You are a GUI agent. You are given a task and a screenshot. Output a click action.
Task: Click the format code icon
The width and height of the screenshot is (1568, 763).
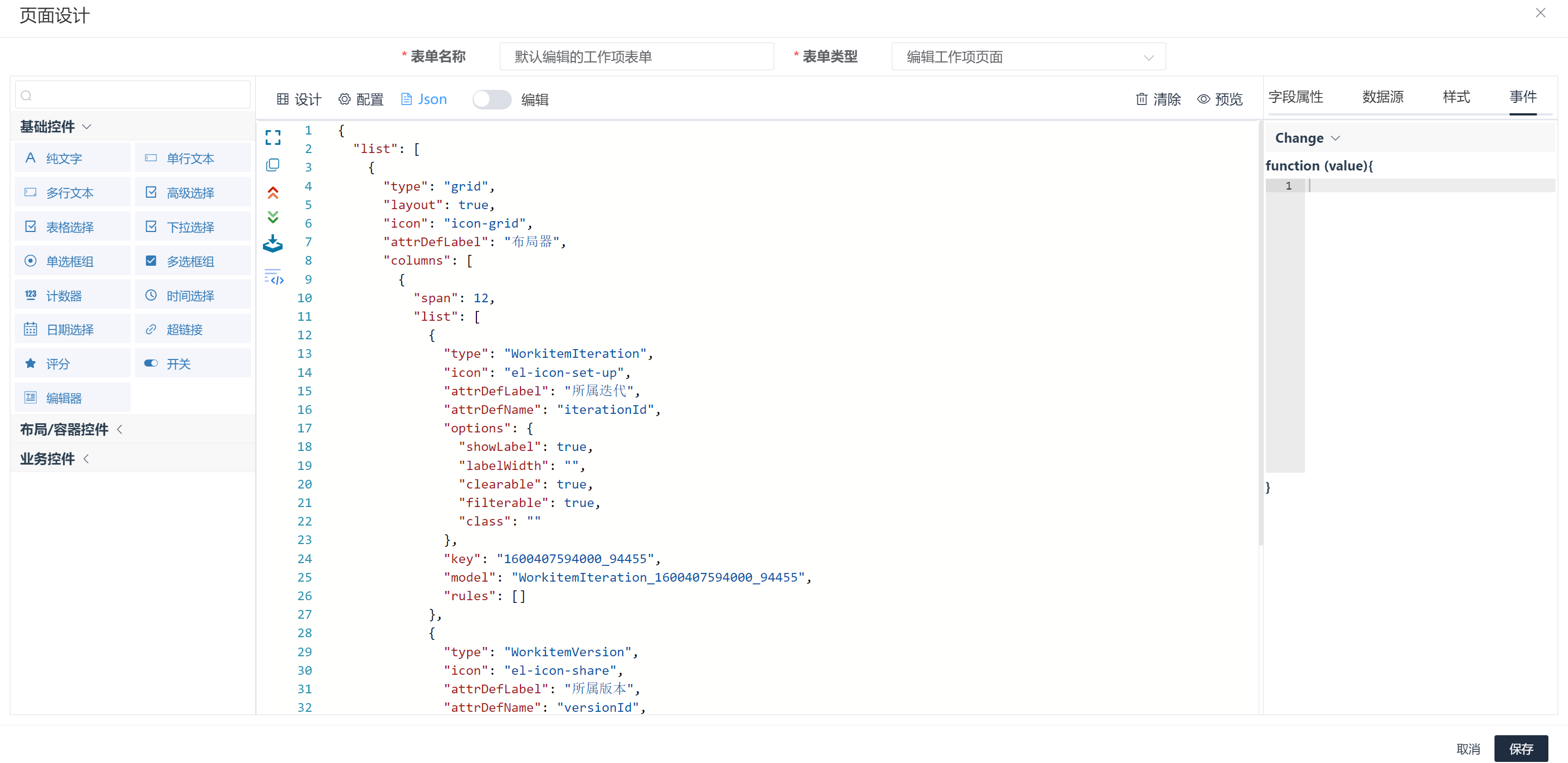point(274,277)
